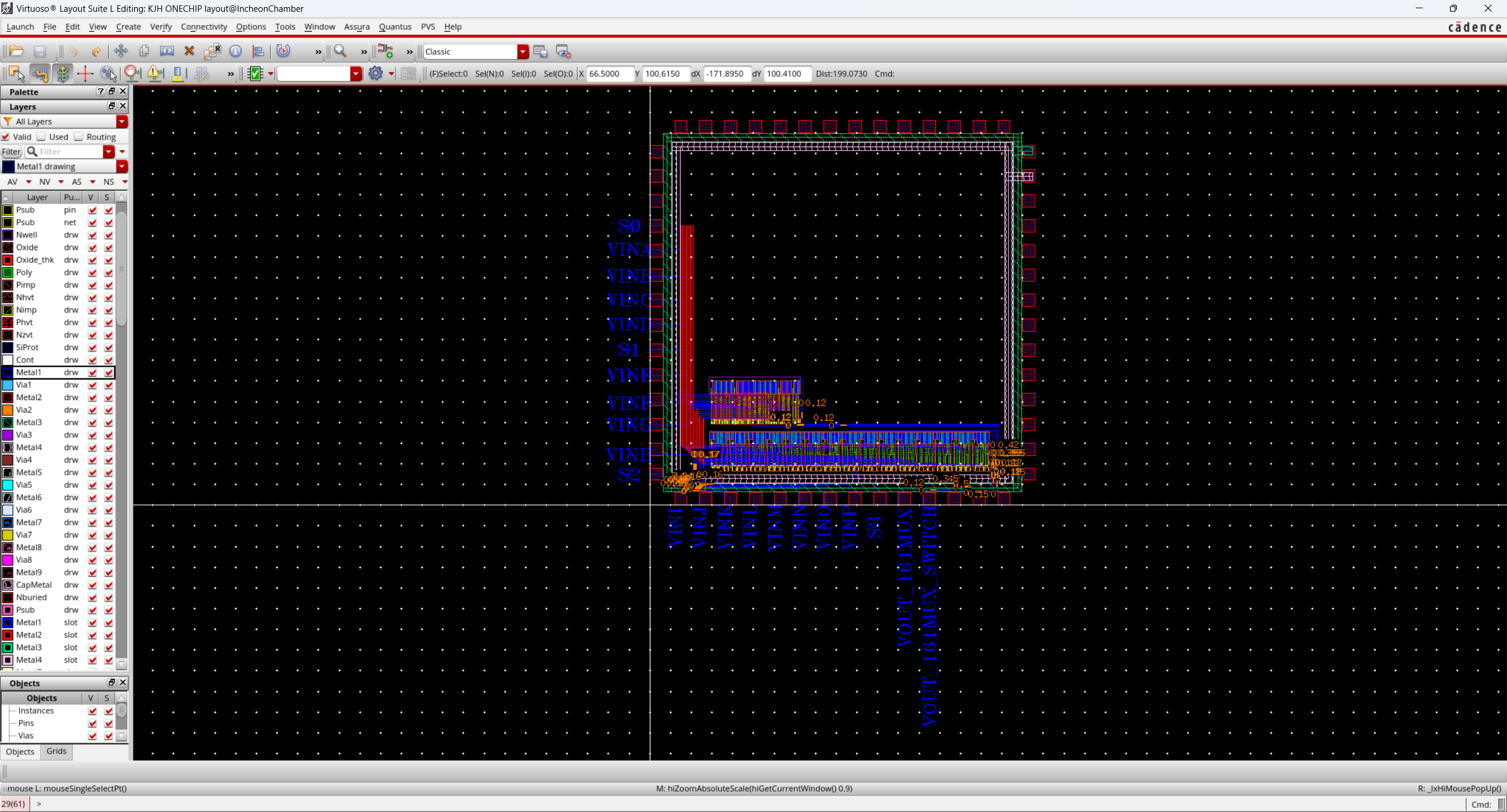The image size is (1507, 812).
Task: Expand the All Layers filter dropdown
Action: pos(122,121)
